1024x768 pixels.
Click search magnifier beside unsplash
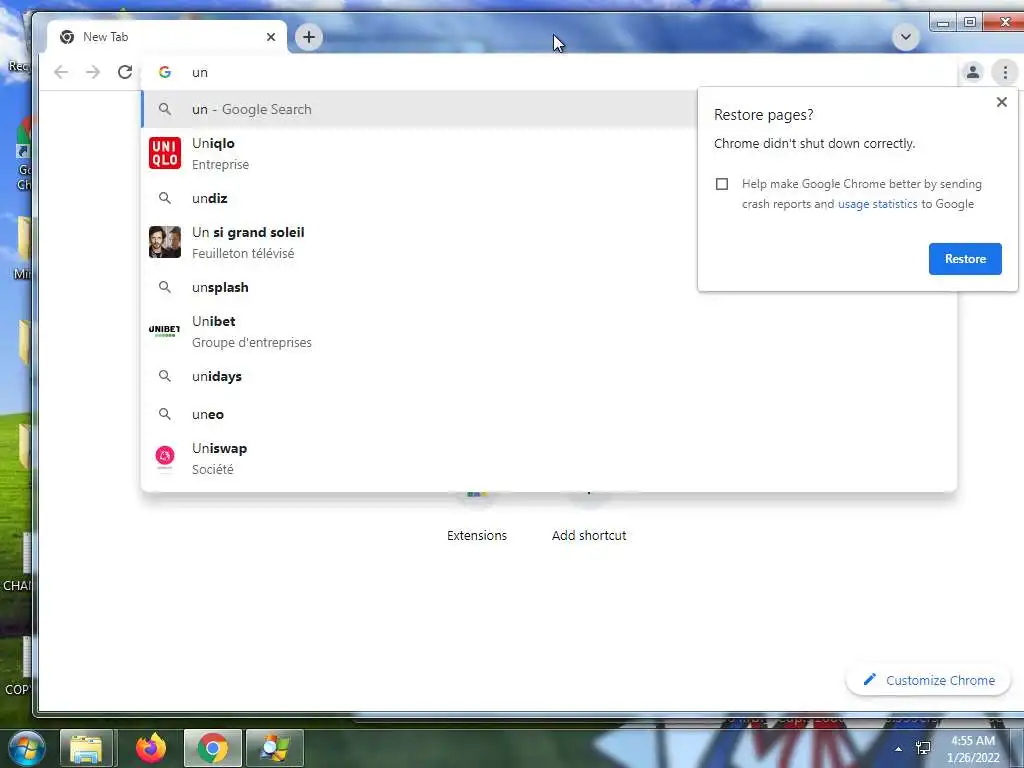tap(165, 287)
